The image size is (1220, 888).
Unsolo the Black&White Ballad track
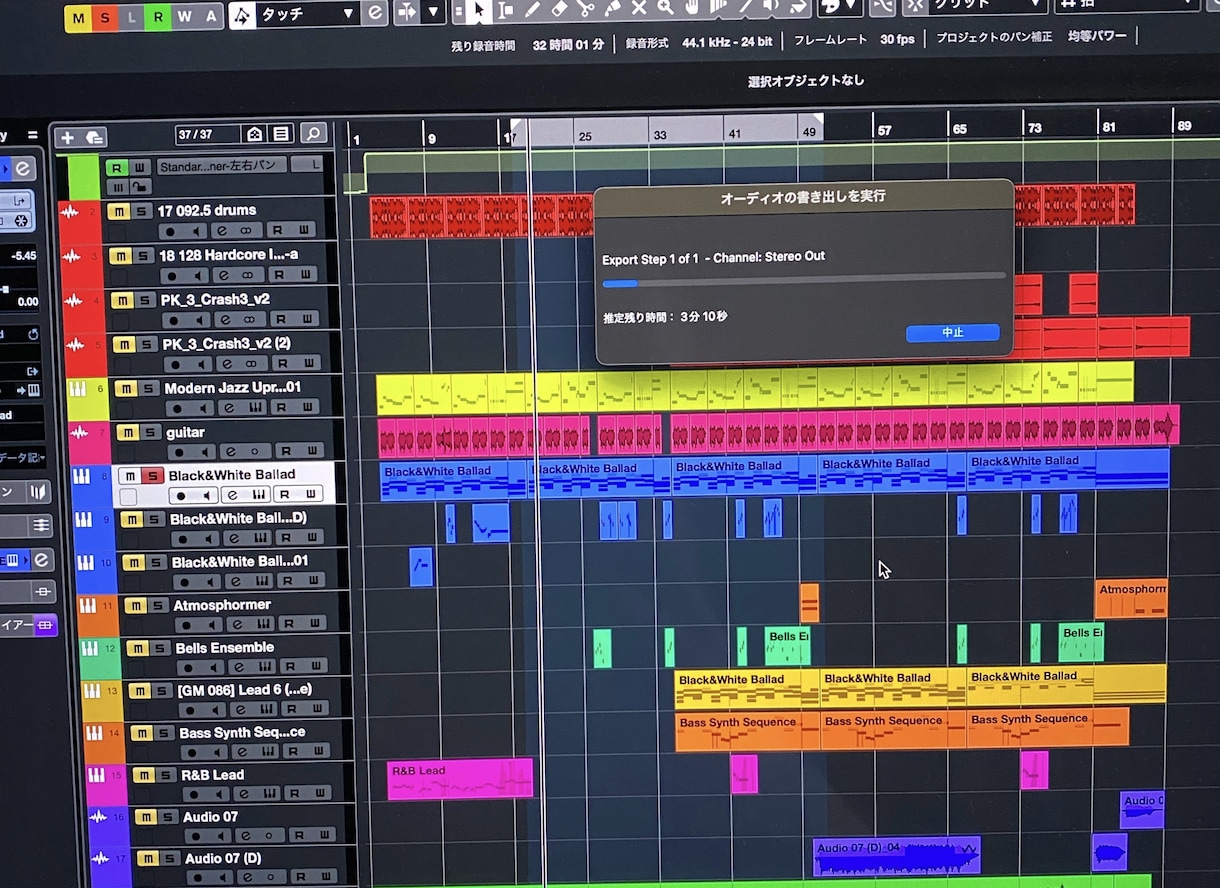coord(150,476)
